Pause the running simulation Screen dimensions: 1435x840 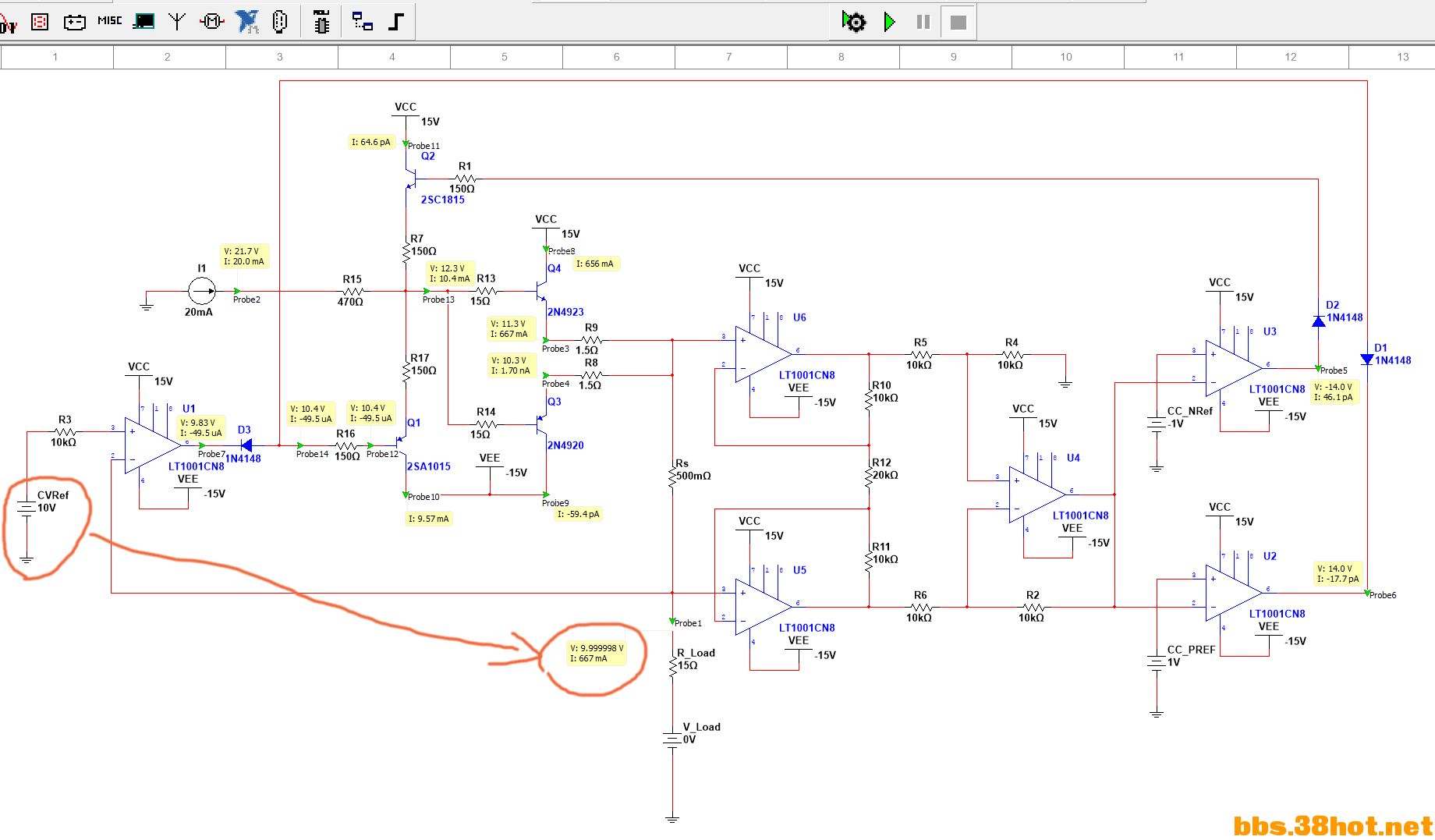923,22
